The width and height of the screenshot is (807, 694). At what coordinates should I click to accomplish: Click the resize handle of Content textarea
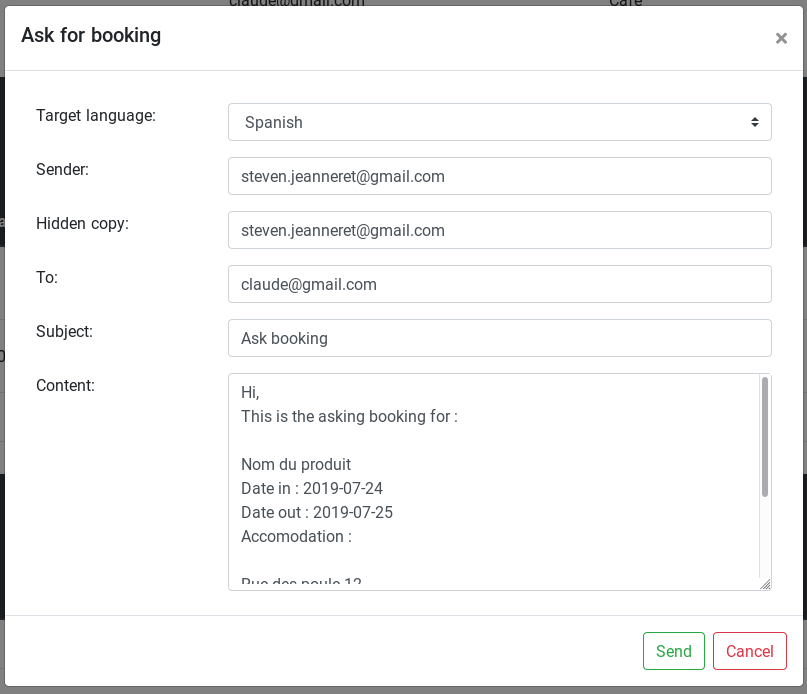coord(765,584)
